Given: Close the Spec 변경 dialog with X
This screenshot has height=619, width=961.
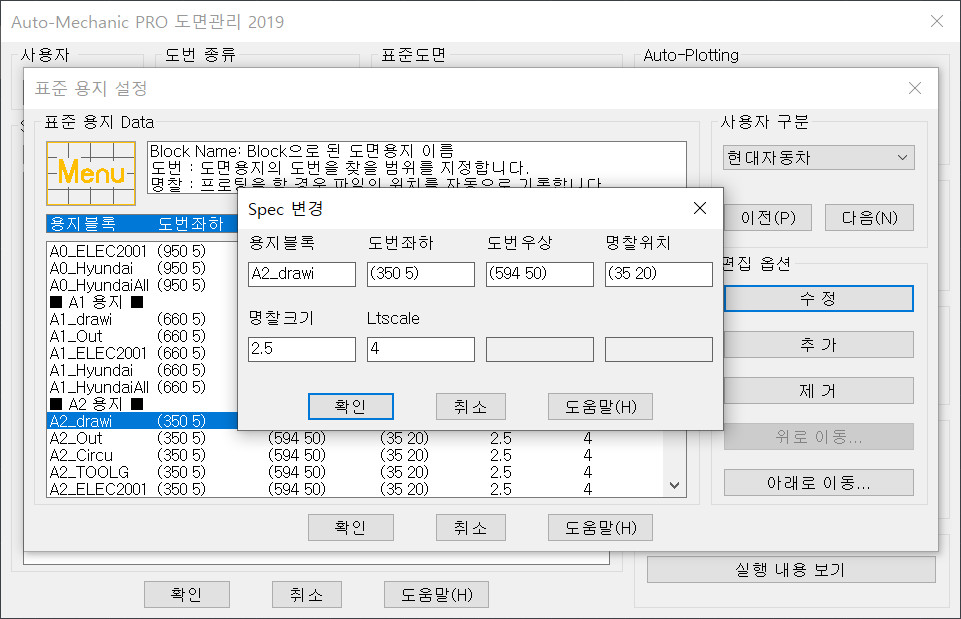Looking at the screenshot, I should pos(700,208).
